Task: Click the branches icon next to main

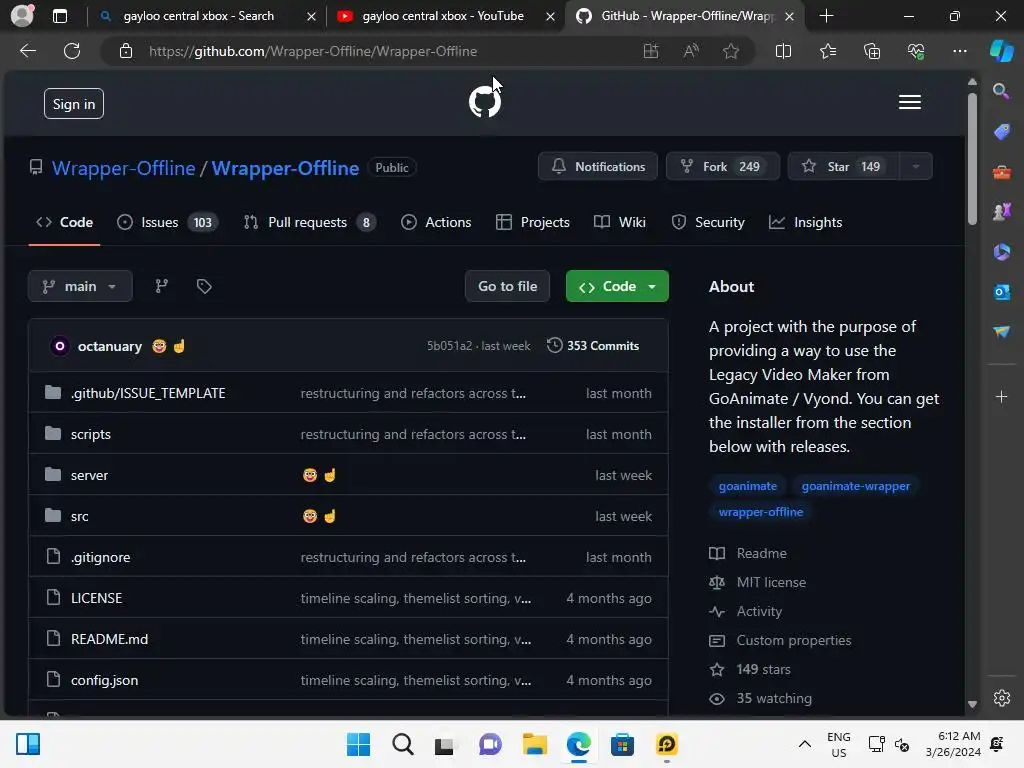Action: click(x=161, y=286)
